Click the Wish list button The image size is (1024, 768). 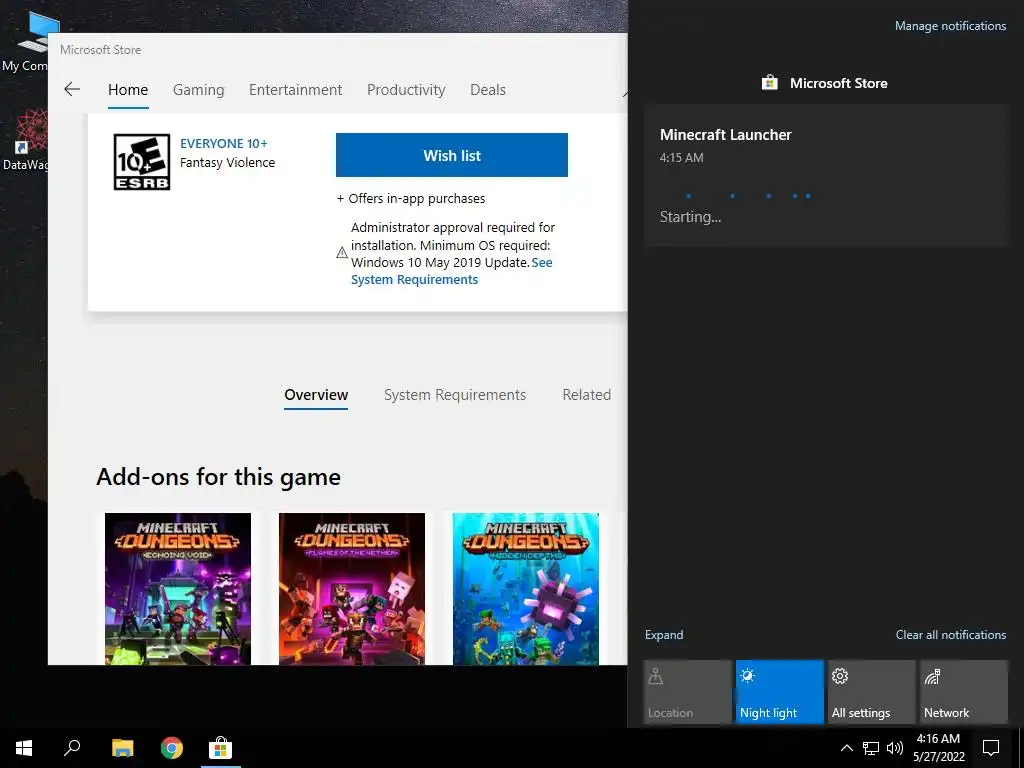[x=452, y=155]
